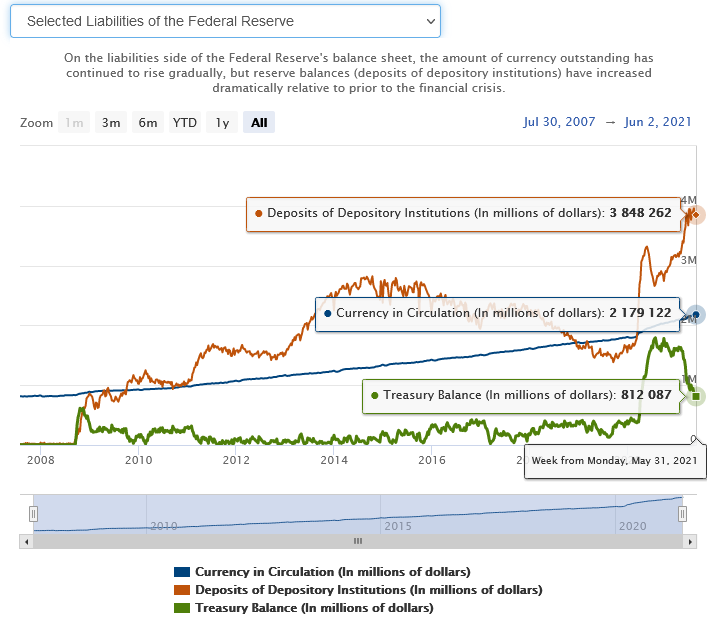Toggle Treasury Balance legend series
Image resolution: width=727 pixels, height=626 pixels.
(x=304, y=608)
